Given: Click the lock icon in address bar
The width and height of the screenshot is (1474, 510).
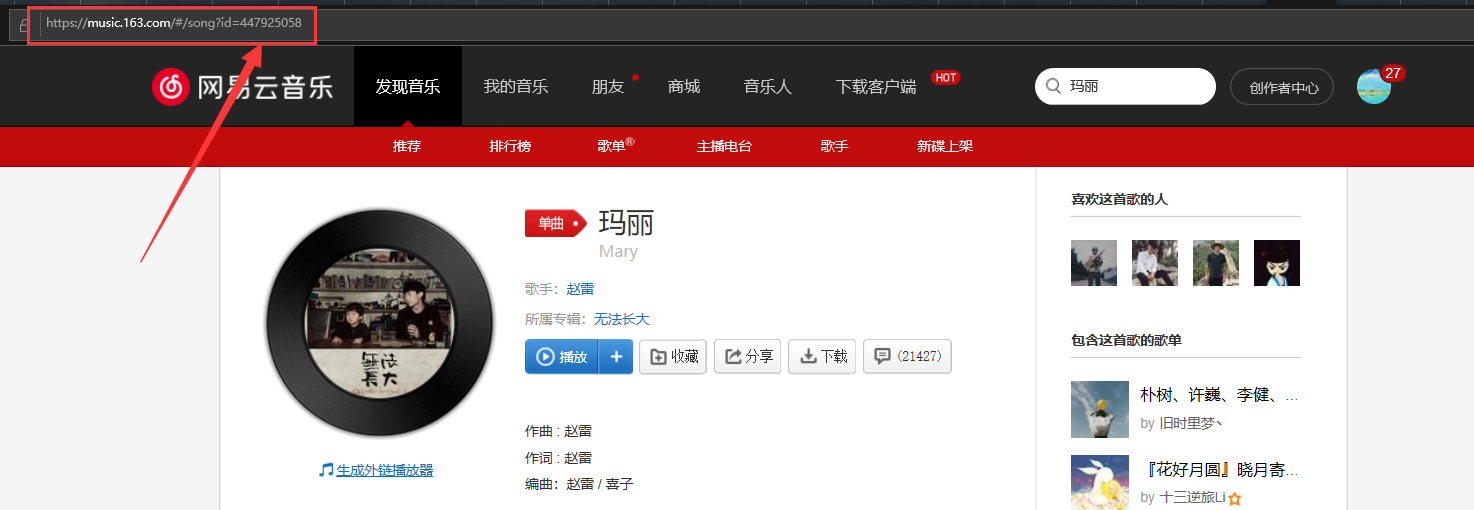Looking at the screenshot, I should (x=23, y=26).
